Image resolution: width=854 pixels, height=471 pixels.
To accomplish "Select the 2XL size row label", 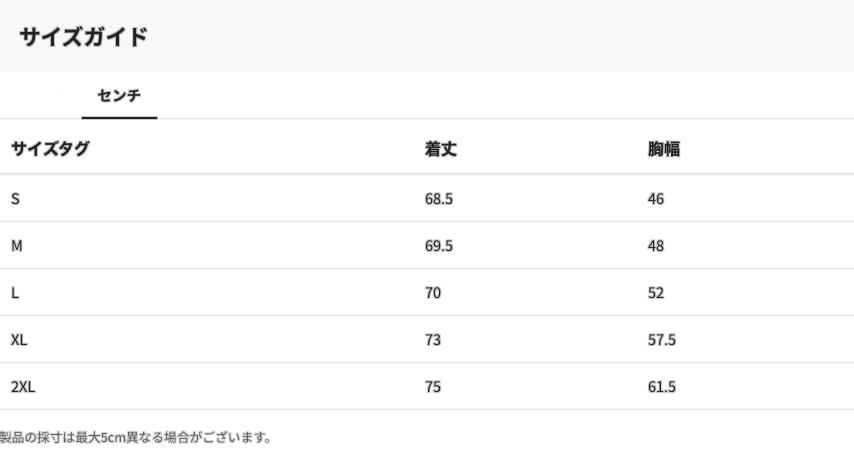I will point(23,387).
